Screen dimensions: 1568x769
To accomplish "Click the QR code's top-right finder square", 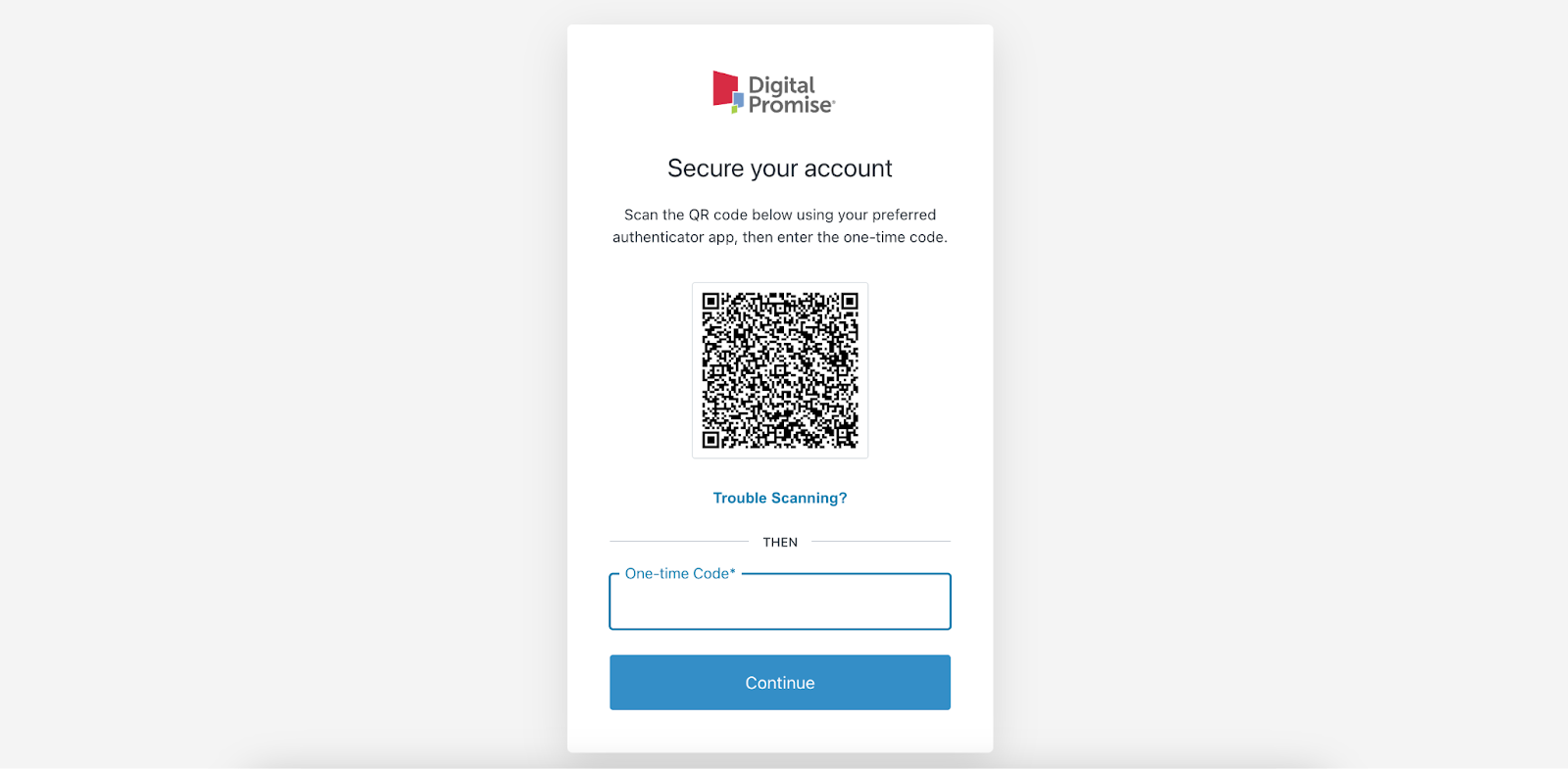I will click(849, 302).
